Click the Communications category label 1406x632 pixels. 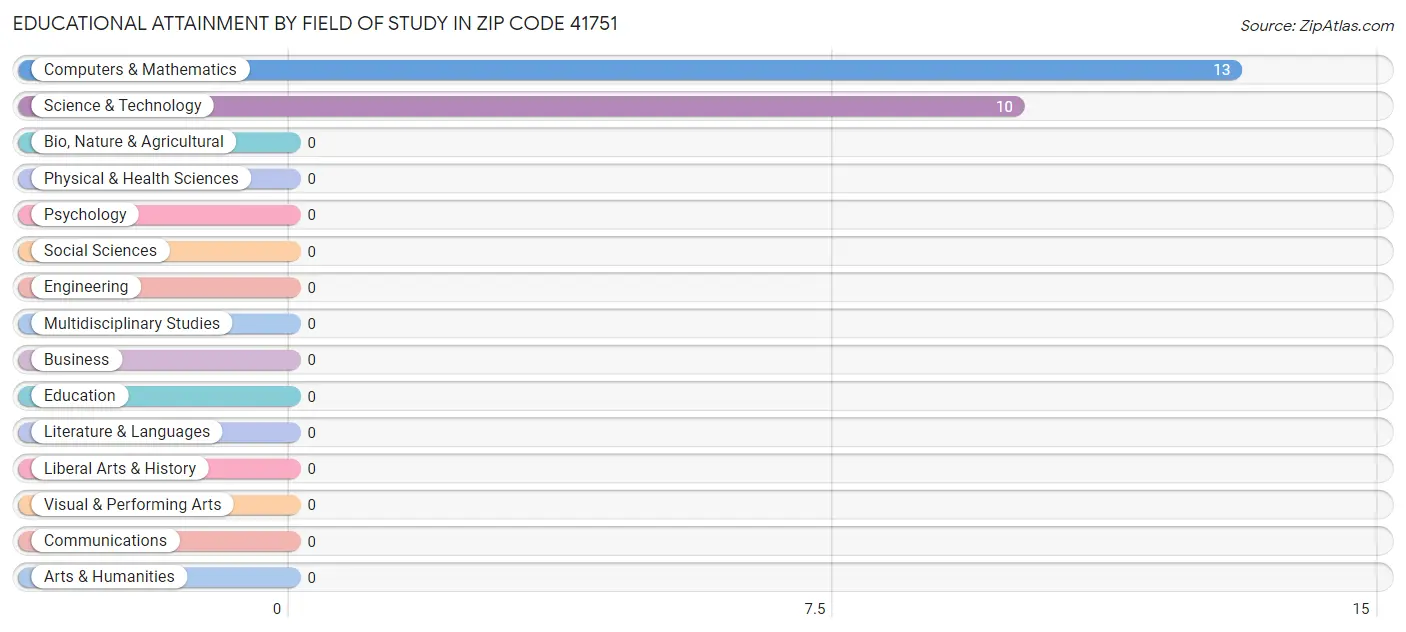tap(105, 541)
